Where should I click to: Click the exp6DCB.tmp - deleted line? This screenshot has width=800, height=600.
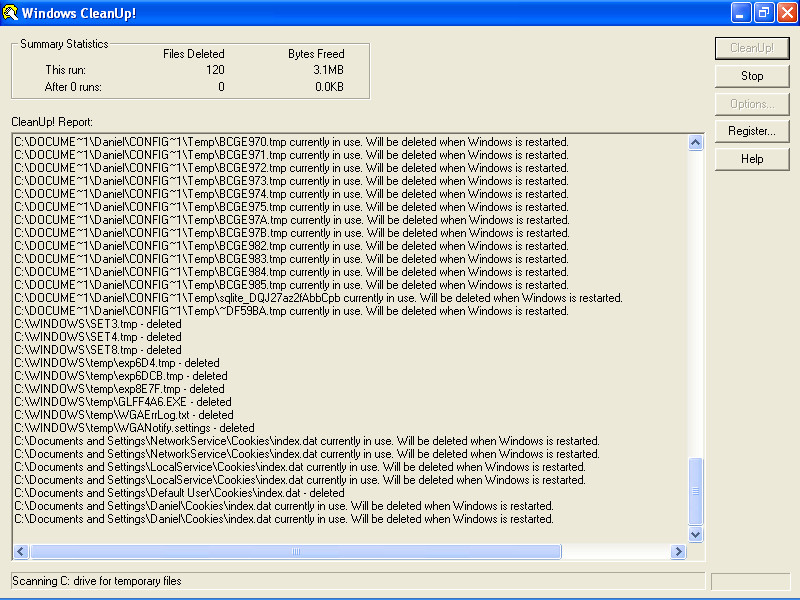121,376
